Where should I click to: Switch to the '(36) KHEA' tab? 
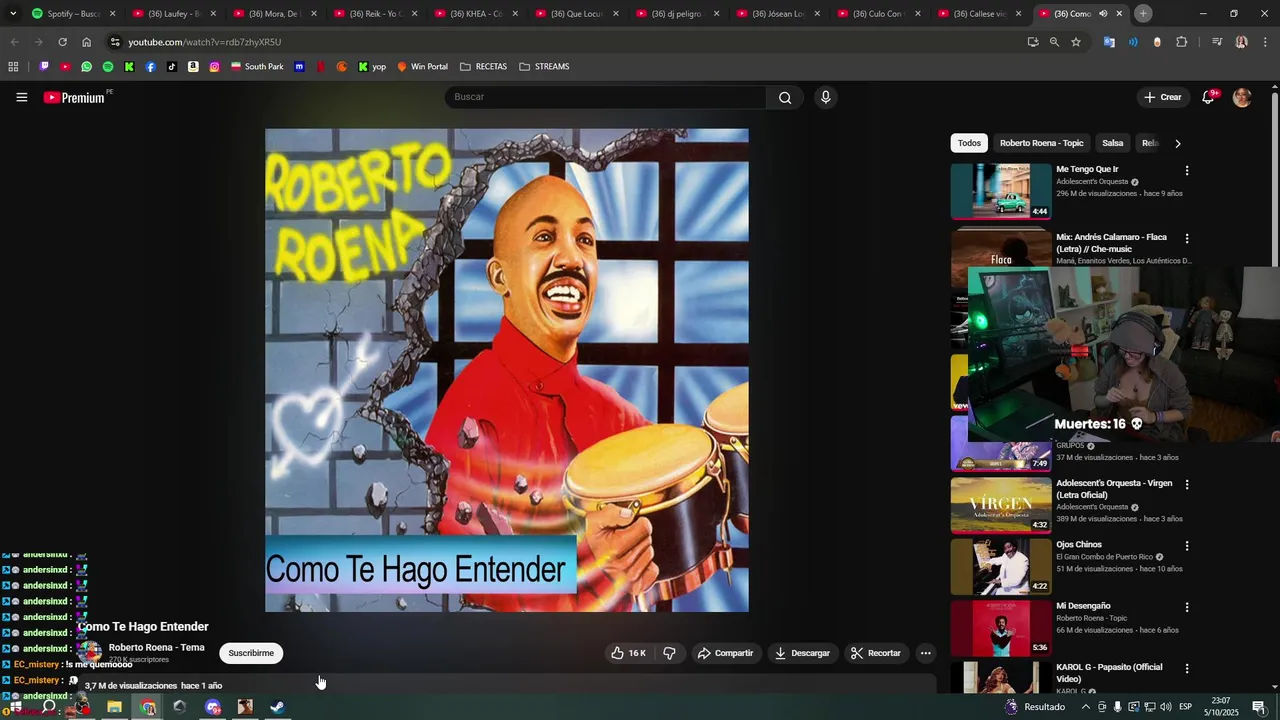[x=475, y=14]
